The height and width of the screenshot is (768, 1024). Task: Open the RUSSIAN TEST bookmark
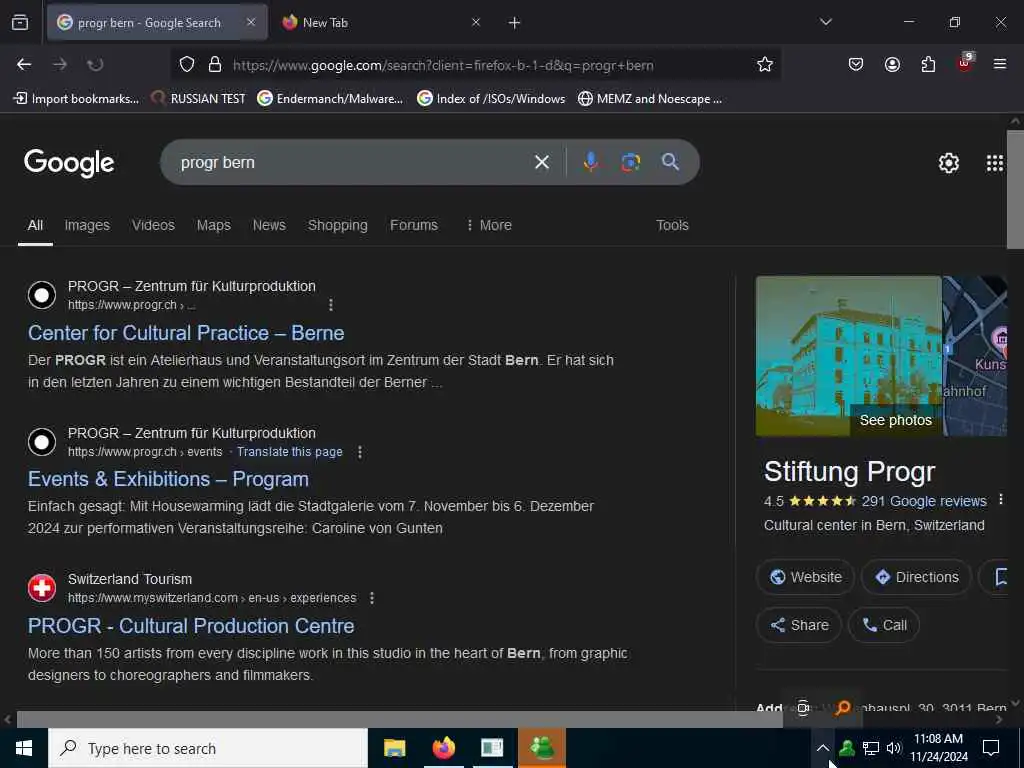(x=199, y=99)
